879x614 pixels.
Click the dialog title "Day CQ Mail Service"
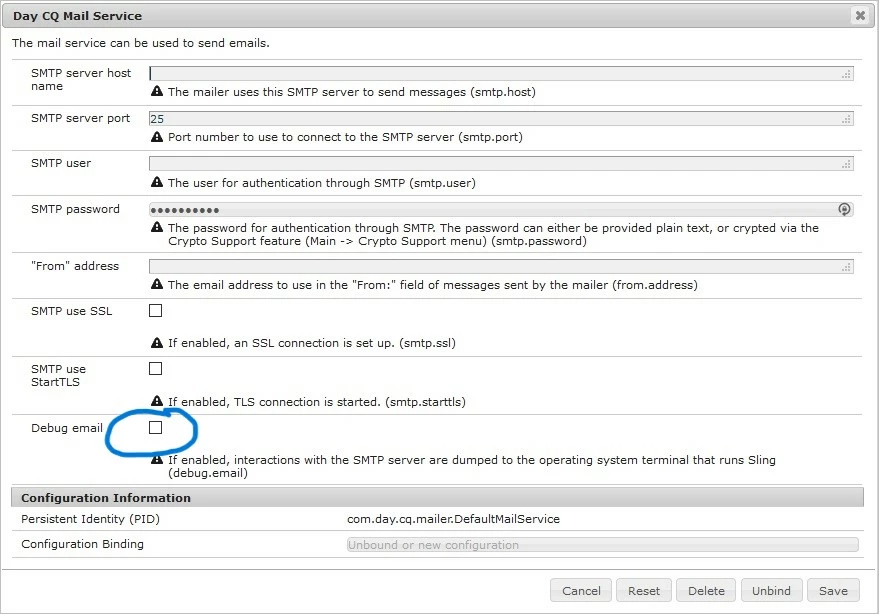(77, 16)
